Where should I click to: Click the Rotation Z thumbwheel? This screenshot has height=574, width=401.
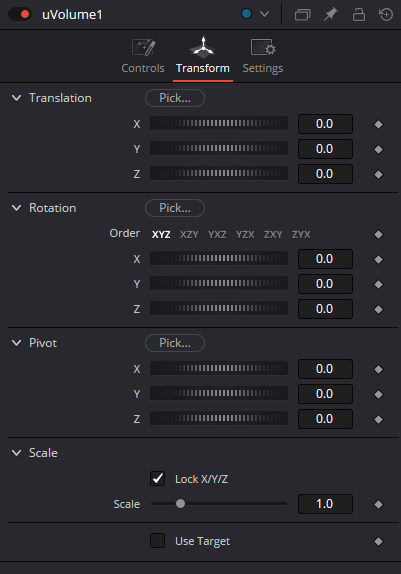tap(219, 308)
